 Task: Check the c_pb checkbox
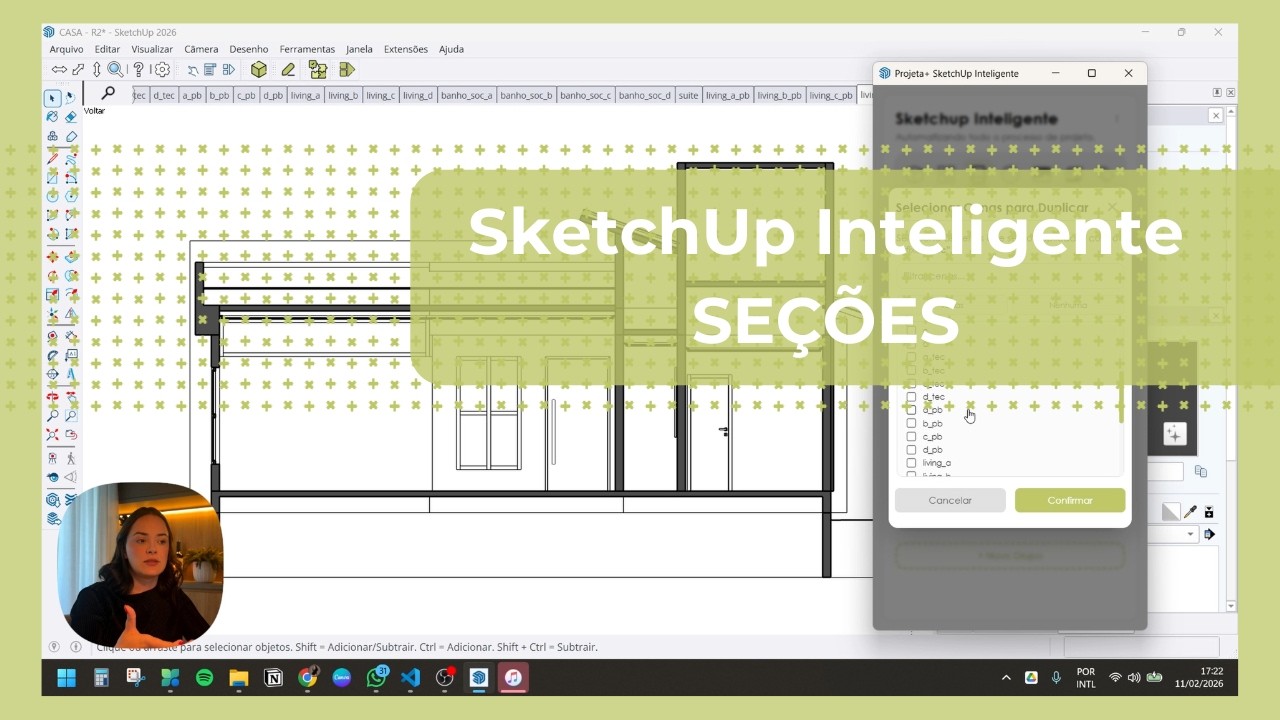point(911,437)
